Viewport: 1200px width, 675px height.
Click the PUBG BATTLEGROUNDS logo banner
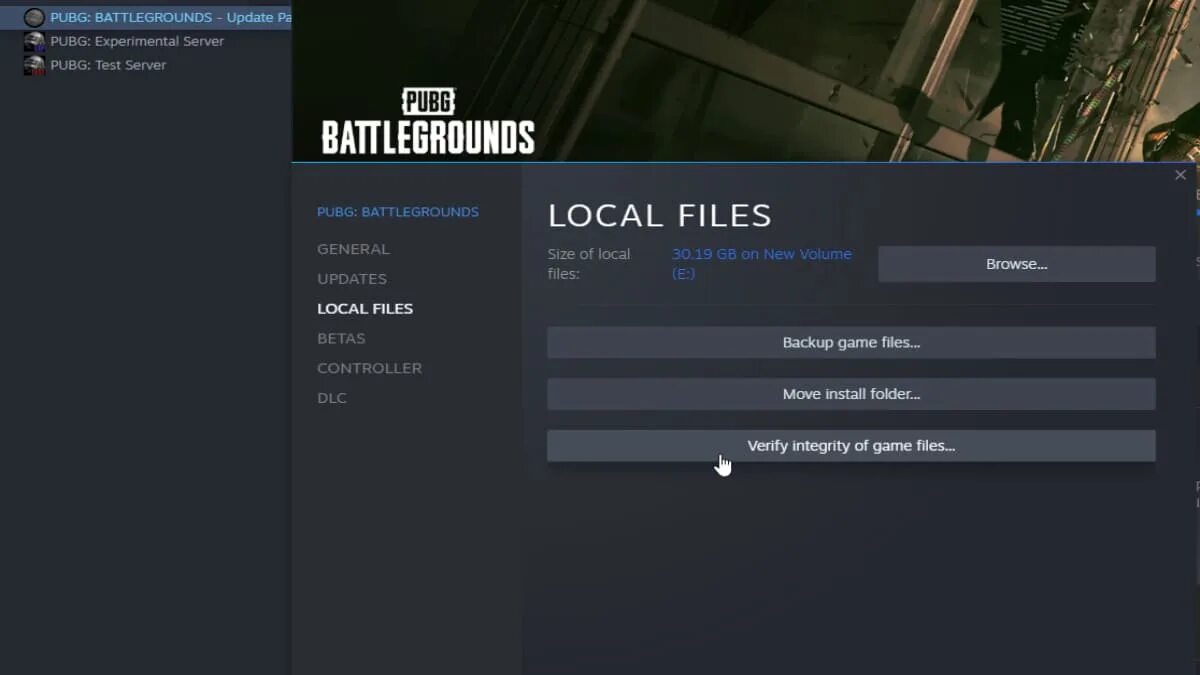pyautogui.click(x=428, y=121)
